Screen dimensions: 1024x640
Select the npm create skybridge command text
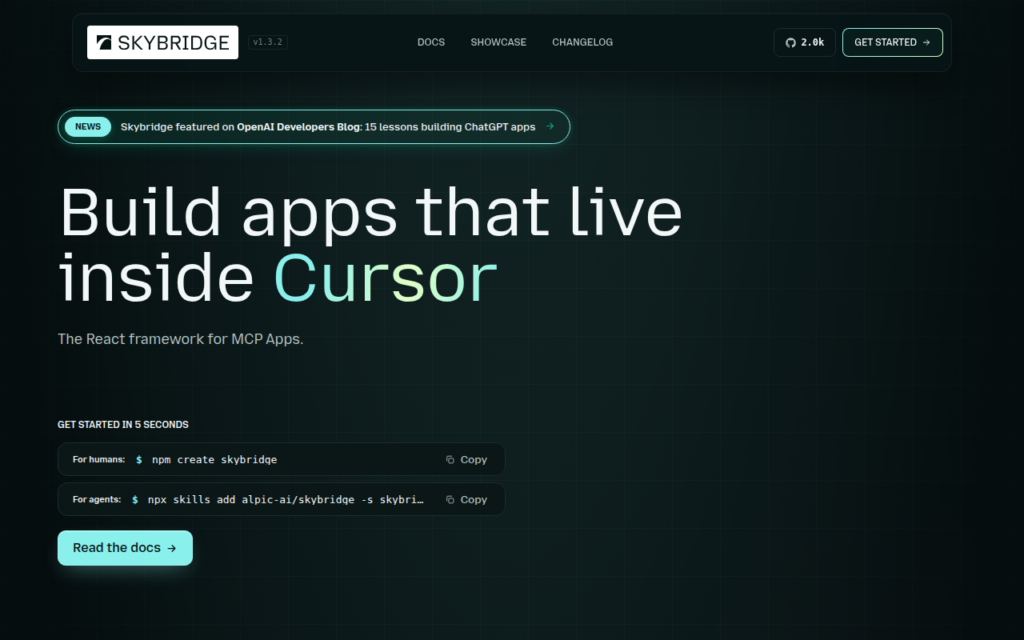coord(214,460)
